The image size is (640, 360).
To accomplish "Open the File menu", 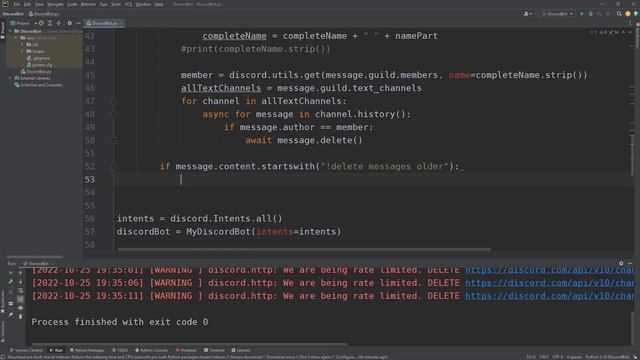I will click(17, 4).
